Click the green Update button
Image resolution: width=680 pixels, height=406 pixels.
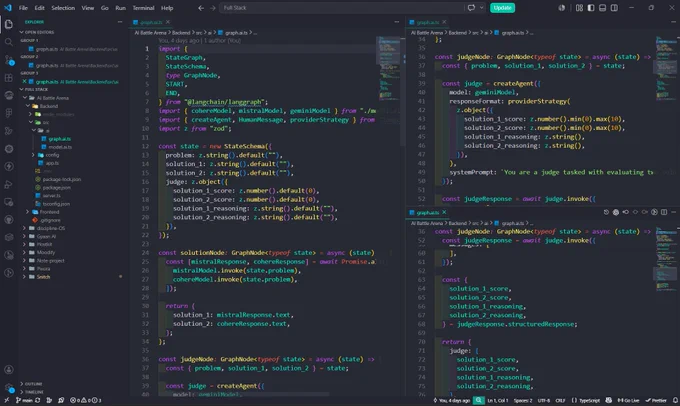pyautogui.click(x=502, y=8)
